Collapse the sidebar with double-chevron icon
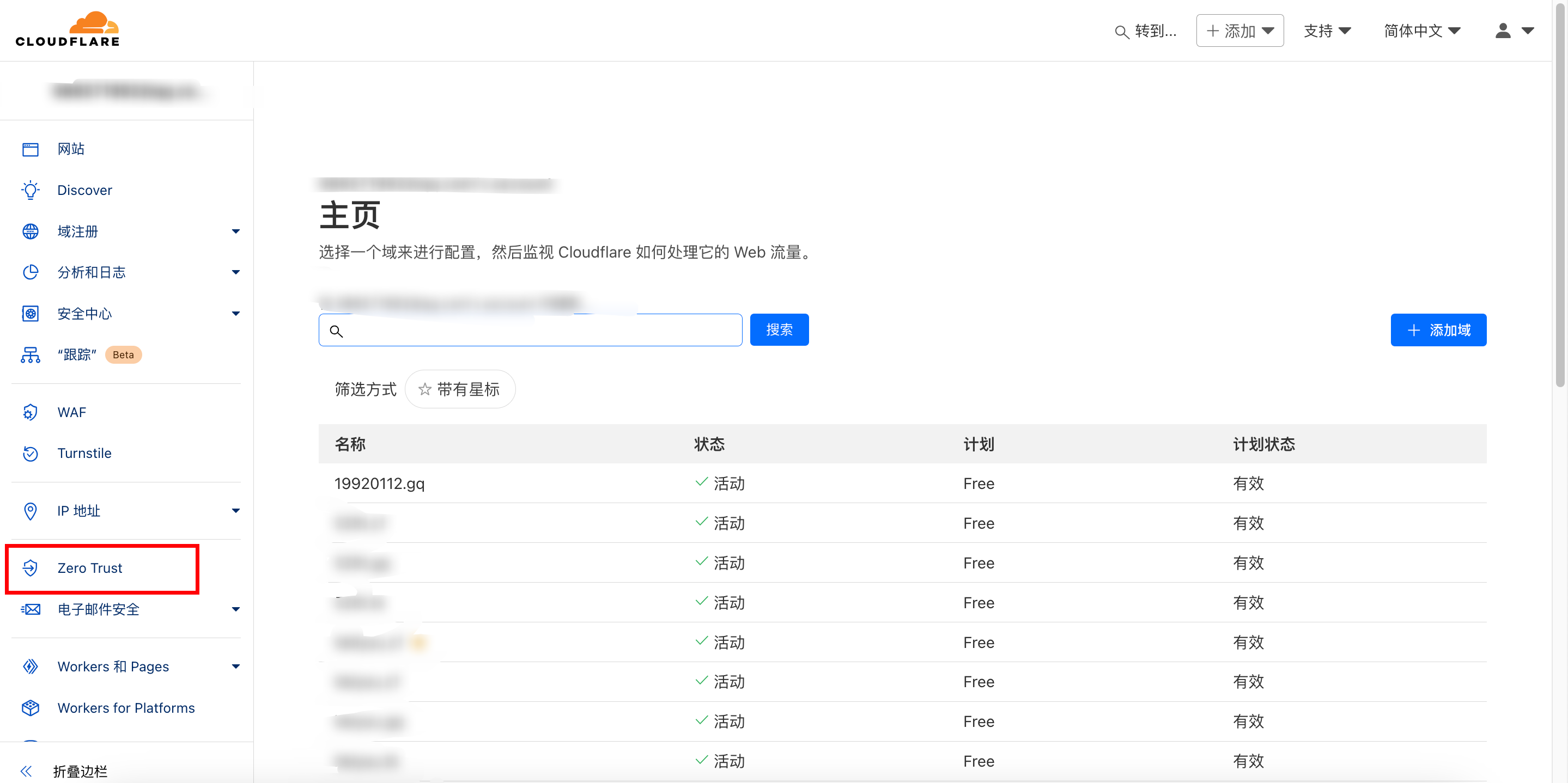Image resolution: width=1568 pixels, height=783 pixels. (26, 771)
